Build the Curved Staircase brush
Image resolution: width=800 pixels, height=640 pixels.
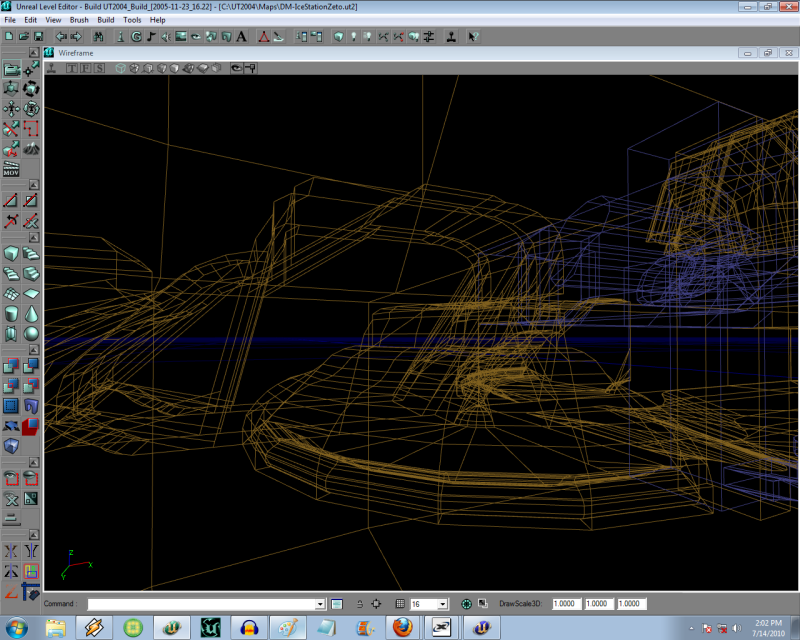[31, 253]
